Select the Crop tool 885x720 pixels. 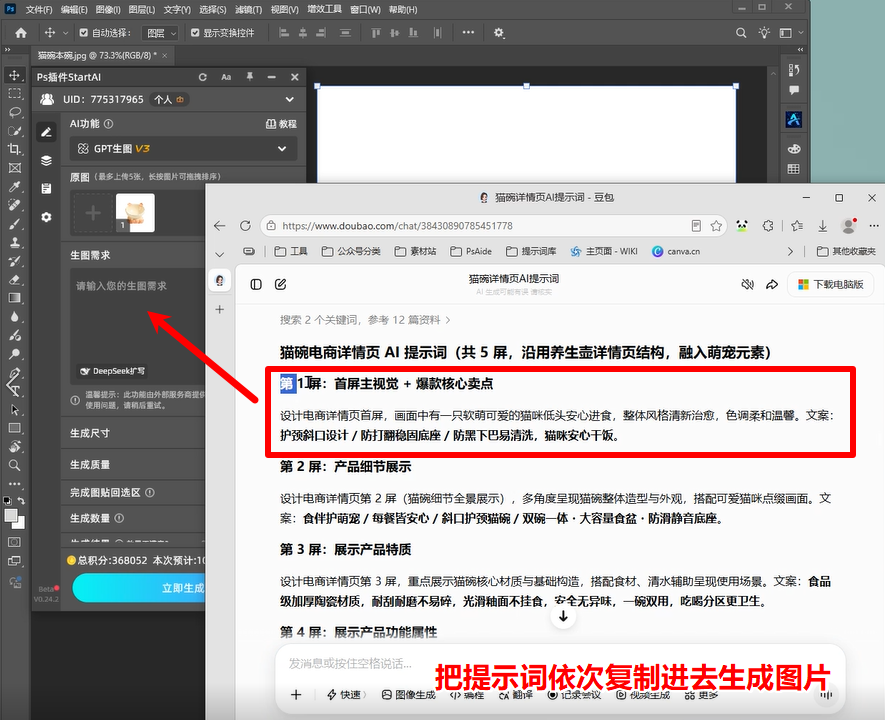click(x=15, y=150)
